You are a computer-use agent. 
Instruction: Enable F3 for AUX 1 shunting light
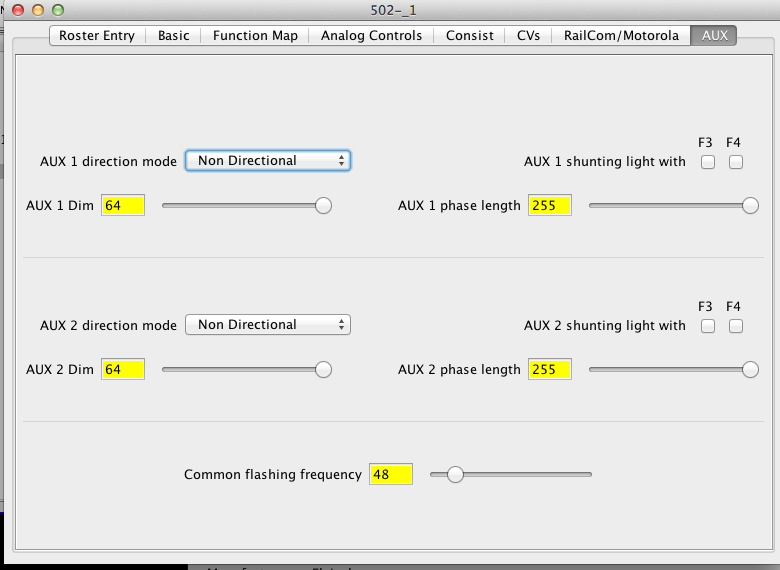coord(708,162)
